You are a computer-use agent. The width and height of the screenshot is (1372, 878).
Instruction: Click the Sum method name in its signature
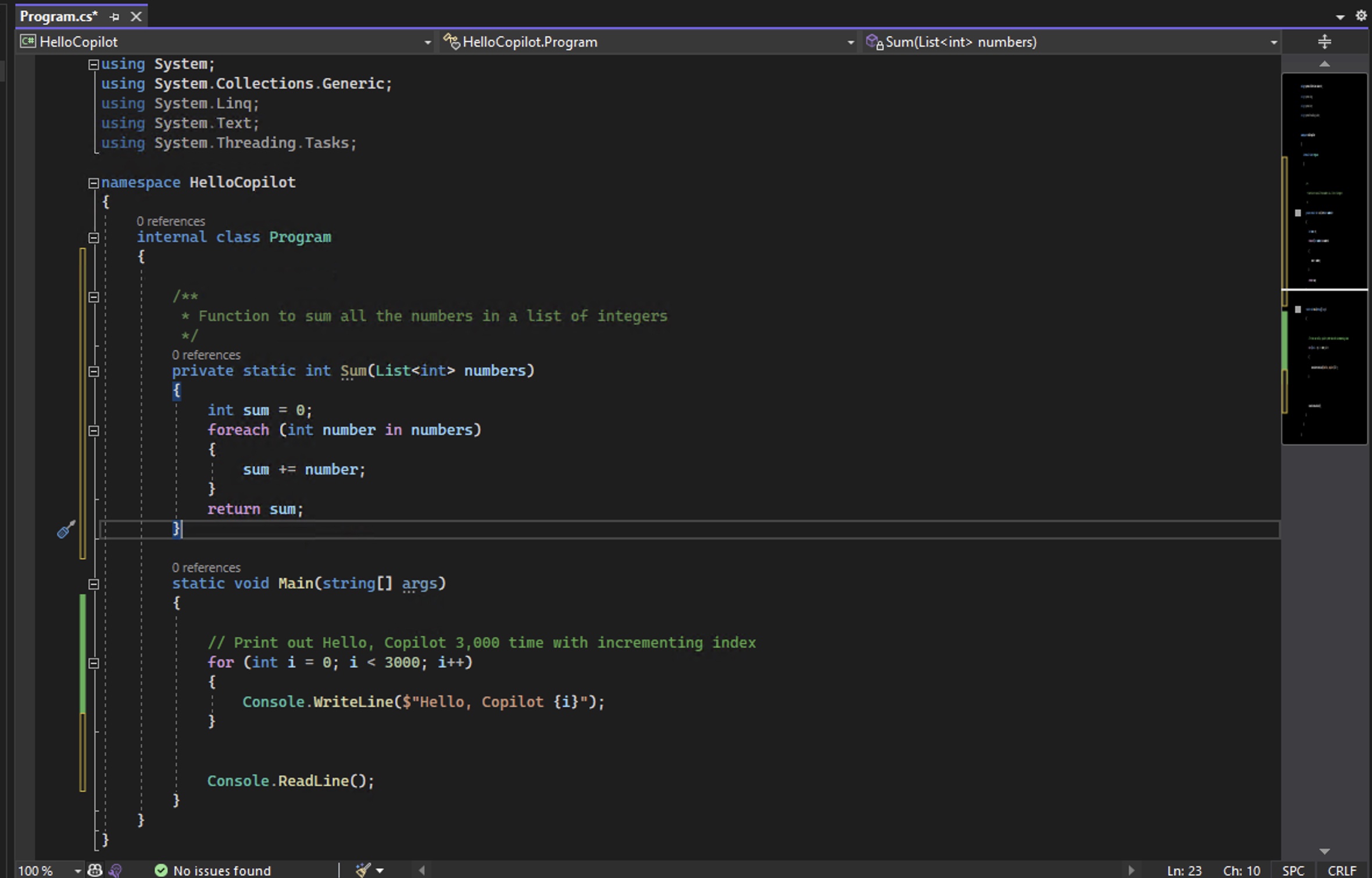click(x=353, y=371)
